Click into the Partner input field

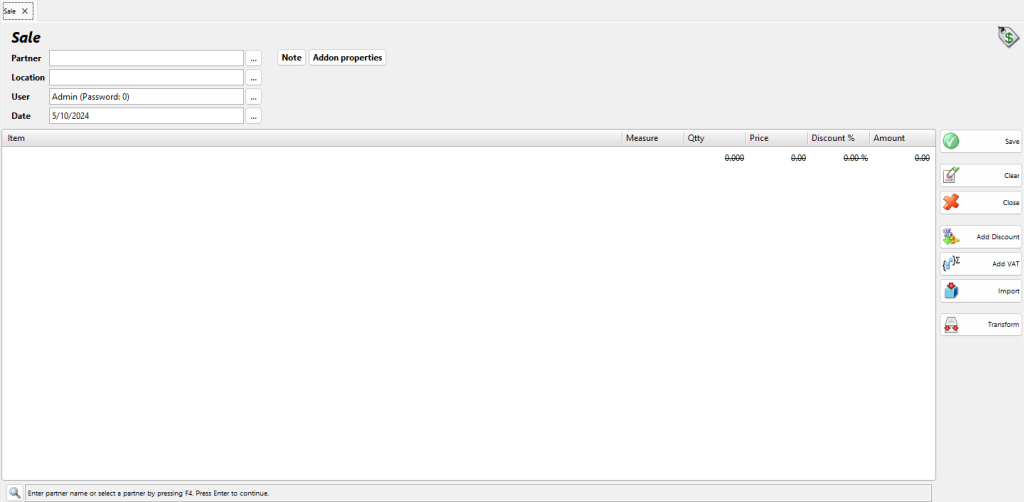146,58
